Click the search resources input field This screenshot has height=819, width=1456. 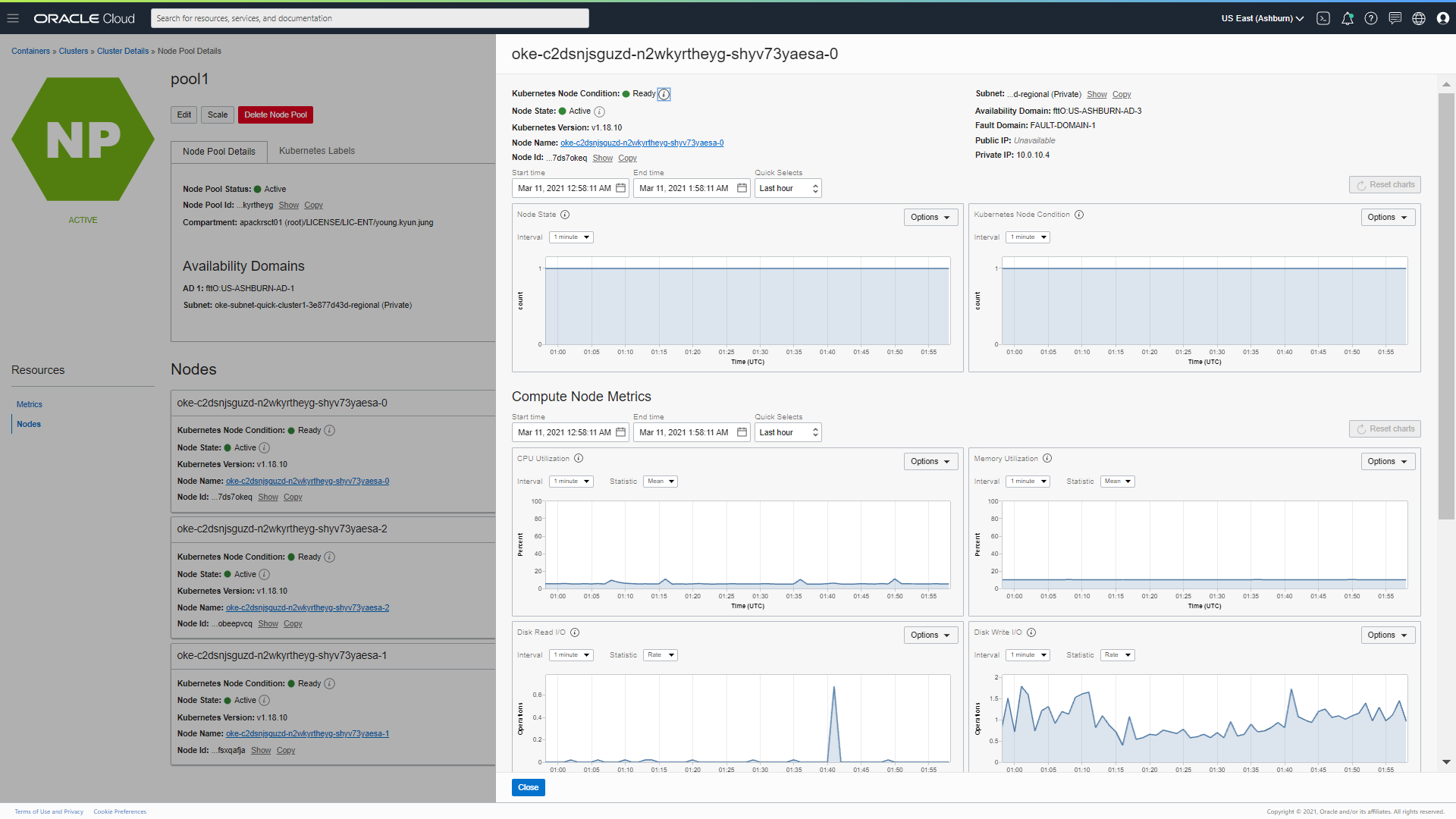coord(369,18)
